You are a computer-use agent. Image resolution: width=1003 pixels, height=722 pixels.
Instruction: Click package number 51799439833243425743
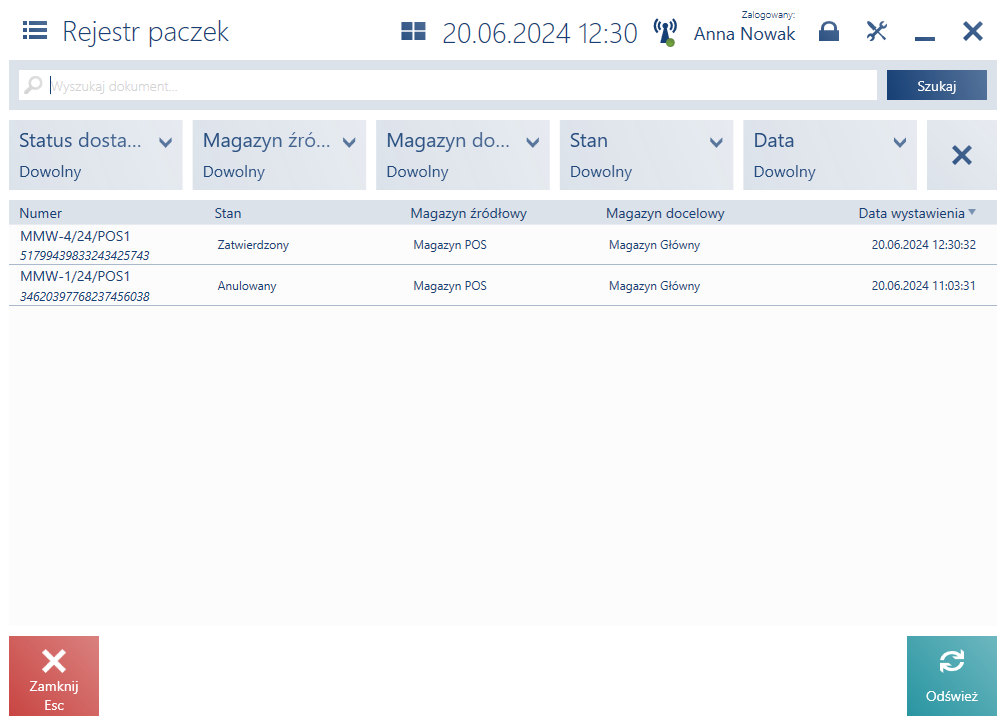tap(84, 256)
